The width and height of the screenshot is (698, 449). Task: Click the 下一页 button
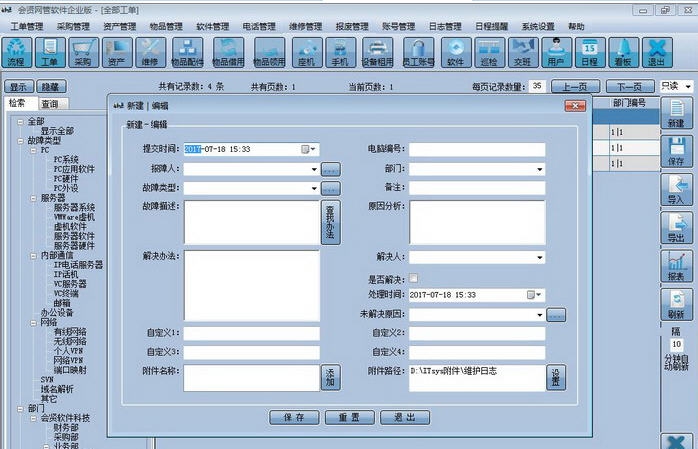click(630, 86)
